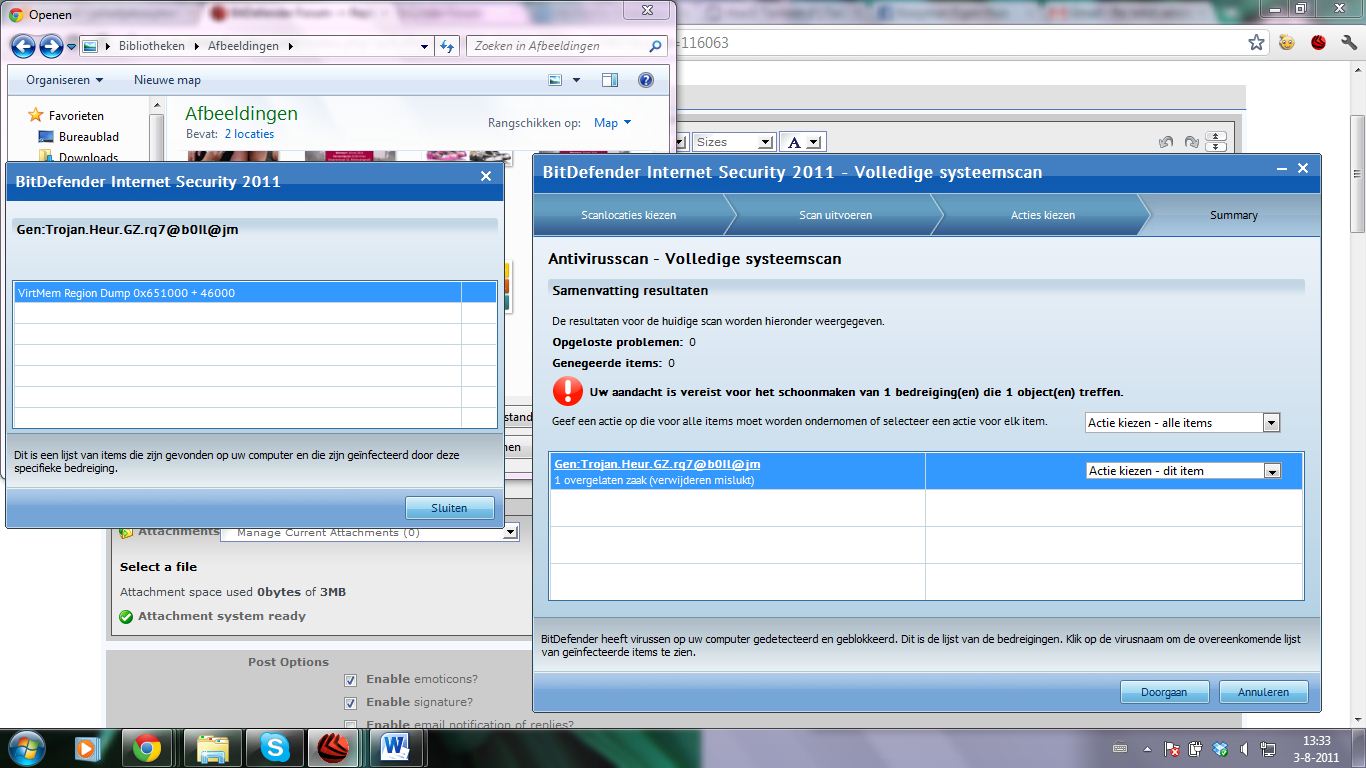Open recent locations arrow beside navigation buttons
The width and height of the screenshot is (1366, 768).
pyautogui.click(x=72, y=47)
